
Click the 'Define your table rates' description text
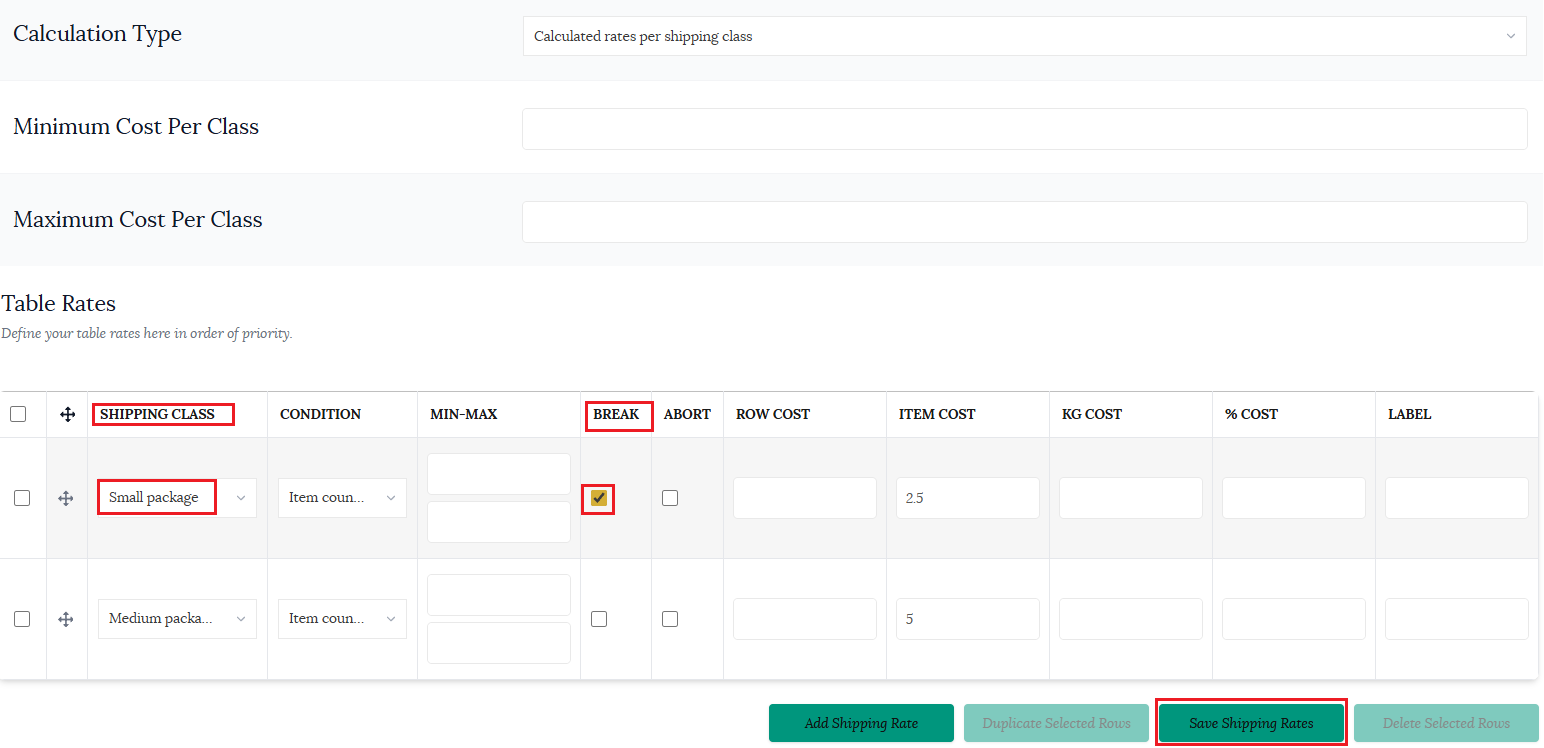[x=147, y=334]
